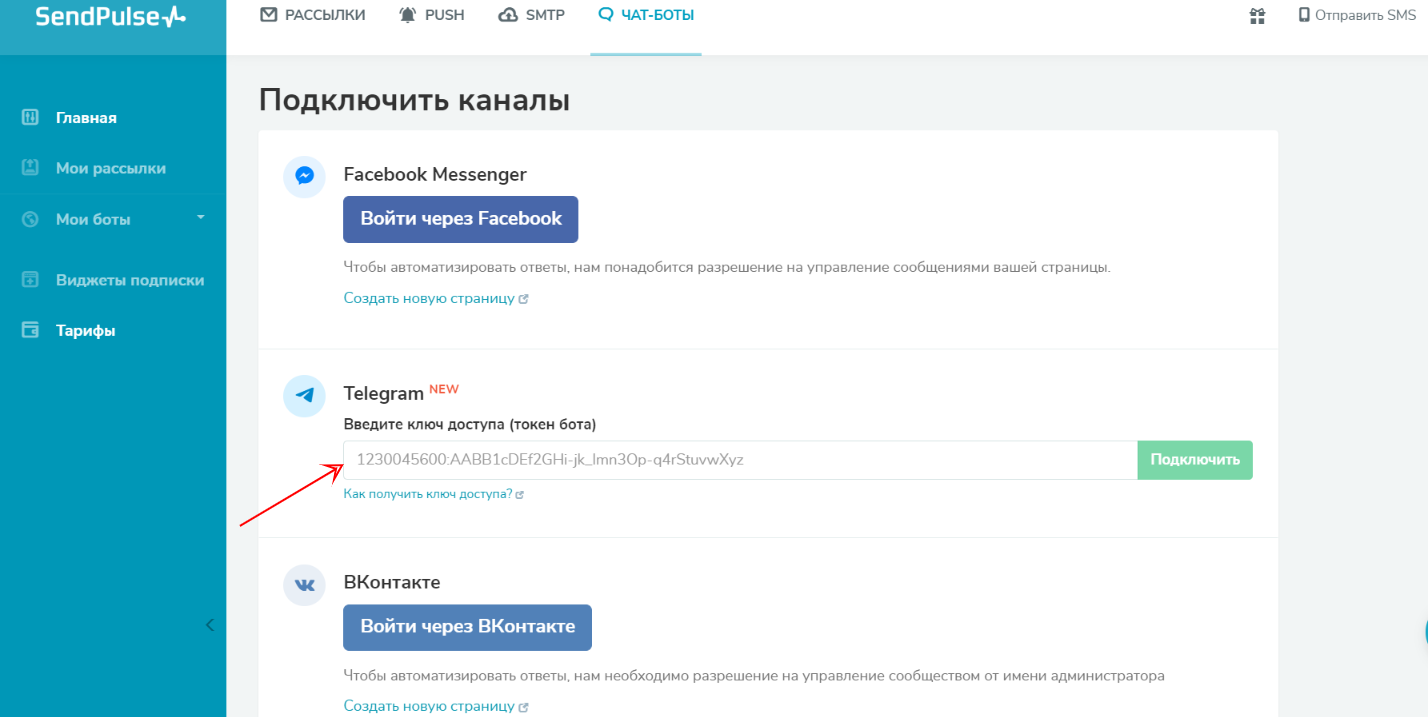Click the bot token input field

740,460
